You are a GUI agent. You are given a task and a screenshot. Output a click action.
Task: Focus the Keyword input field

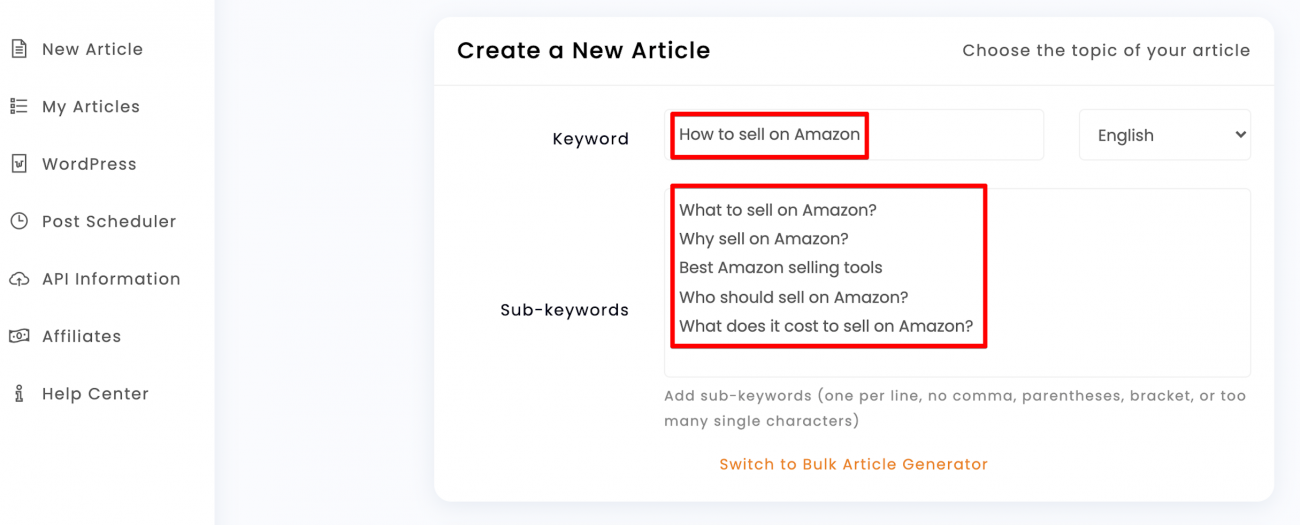854,135
